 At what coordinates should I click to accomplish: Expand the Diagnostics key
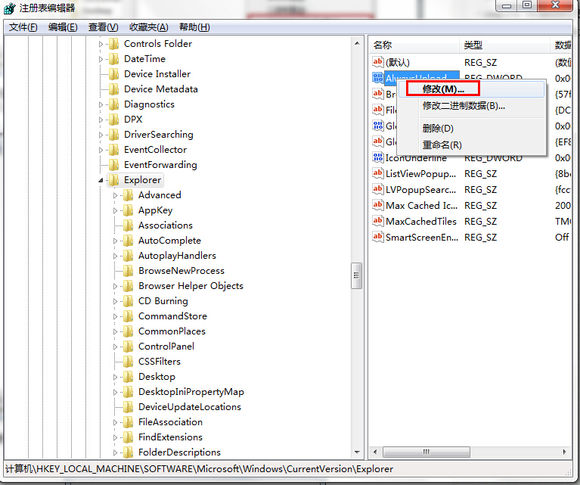[x=101, y=105]
